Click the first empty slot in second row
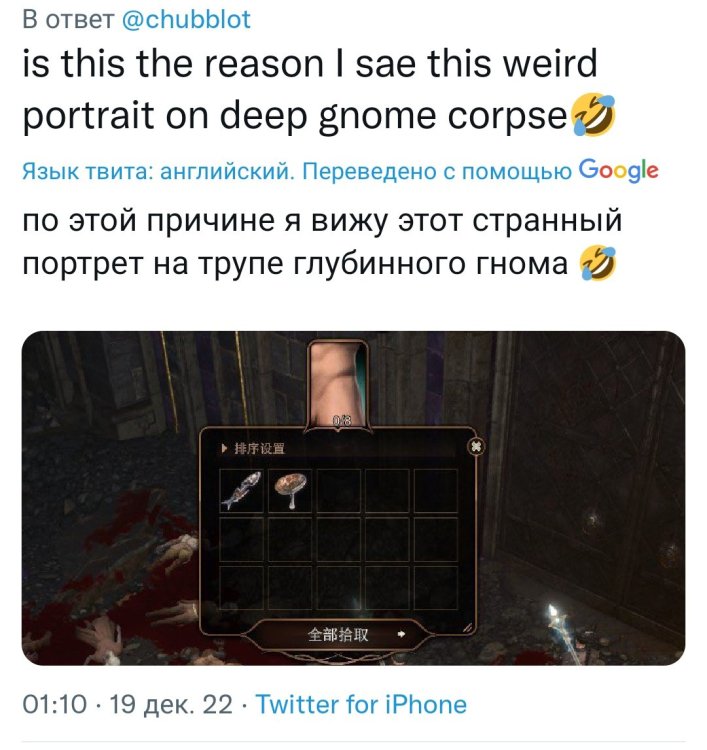This screenshot has height=750, width=707. 242,540
